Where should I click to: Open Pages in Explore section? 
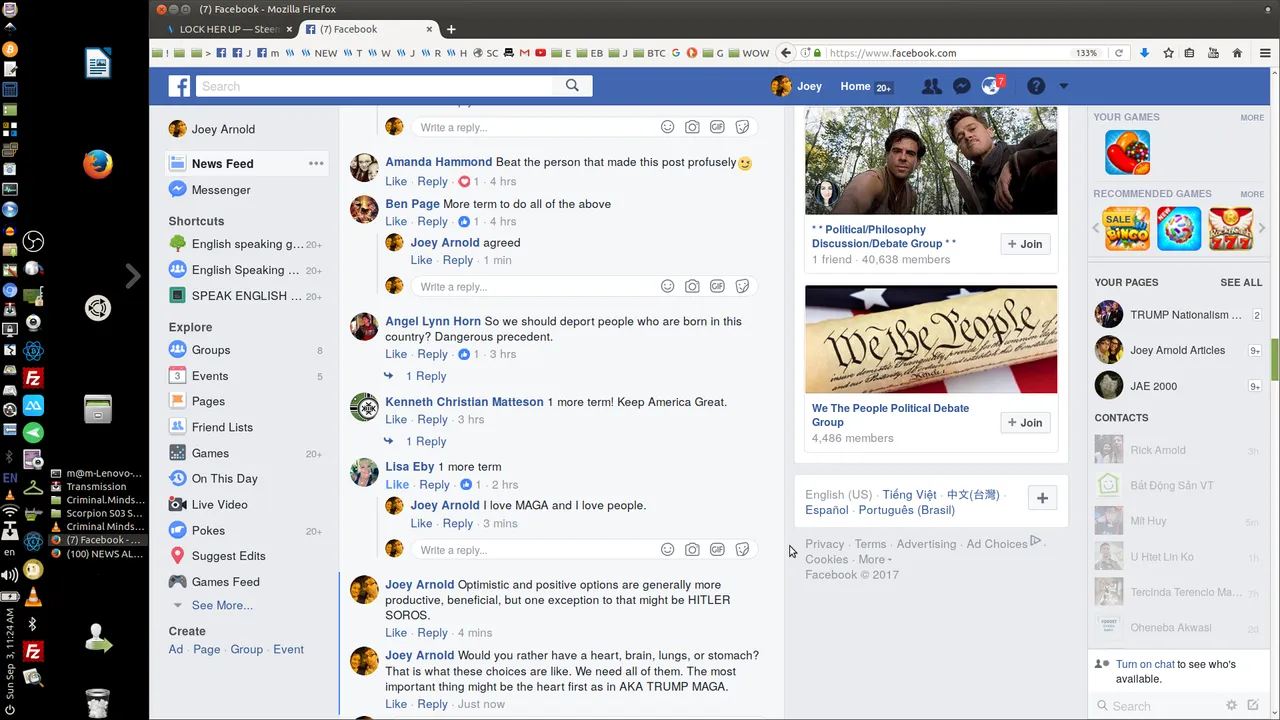[208, 401]
